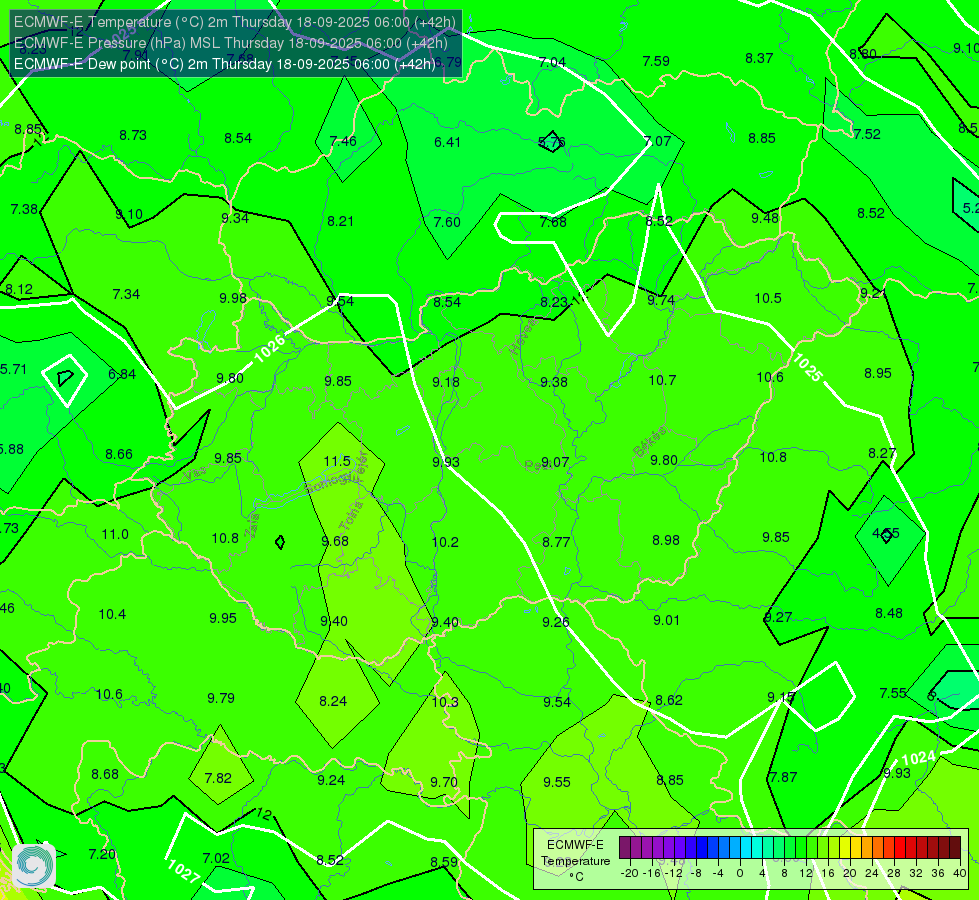Click the 10.7 temperature value

(x=662, y=380)
